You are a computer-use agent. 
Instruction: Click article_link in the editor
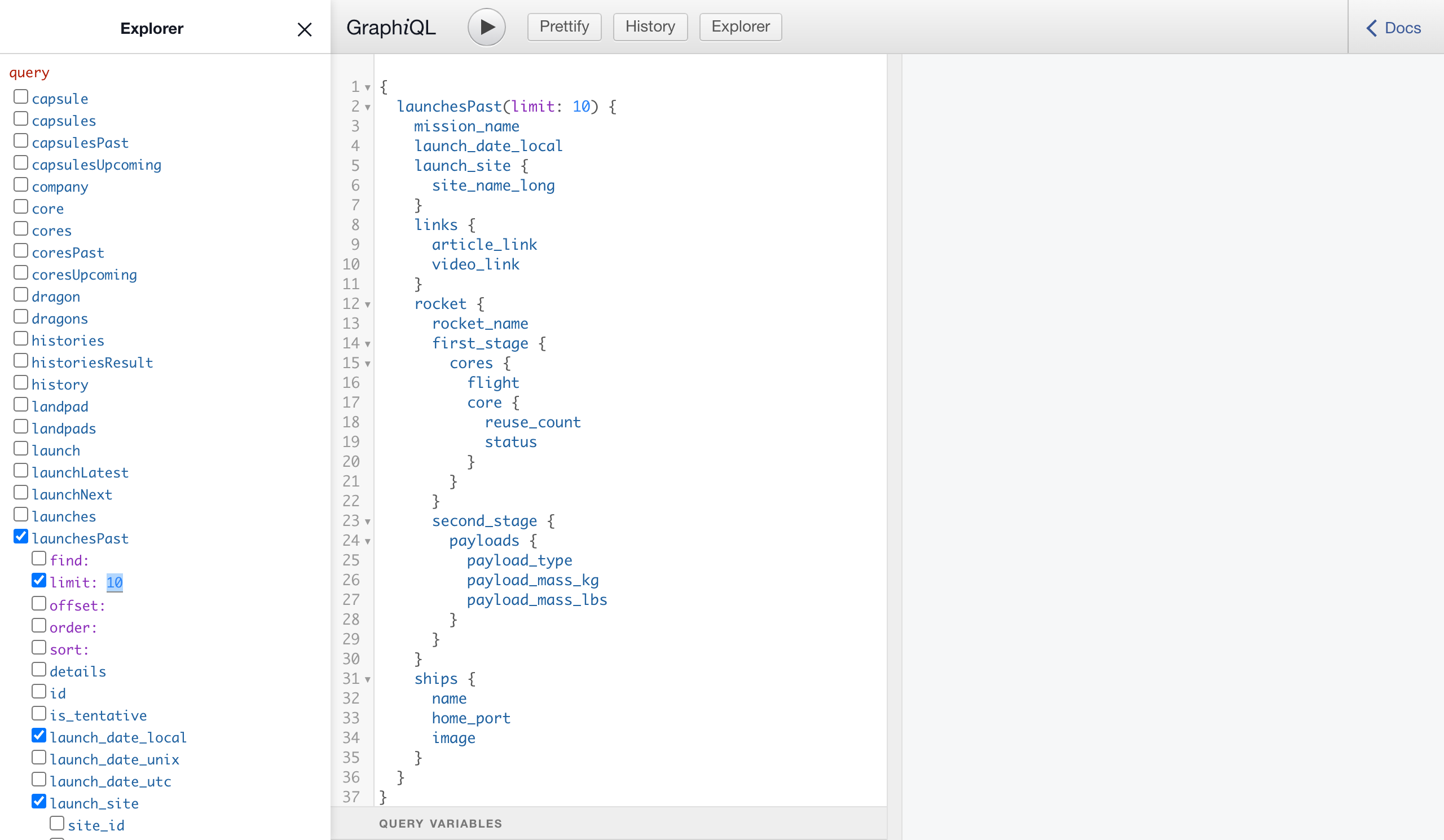pyautogui.click(x=484, y=245)
